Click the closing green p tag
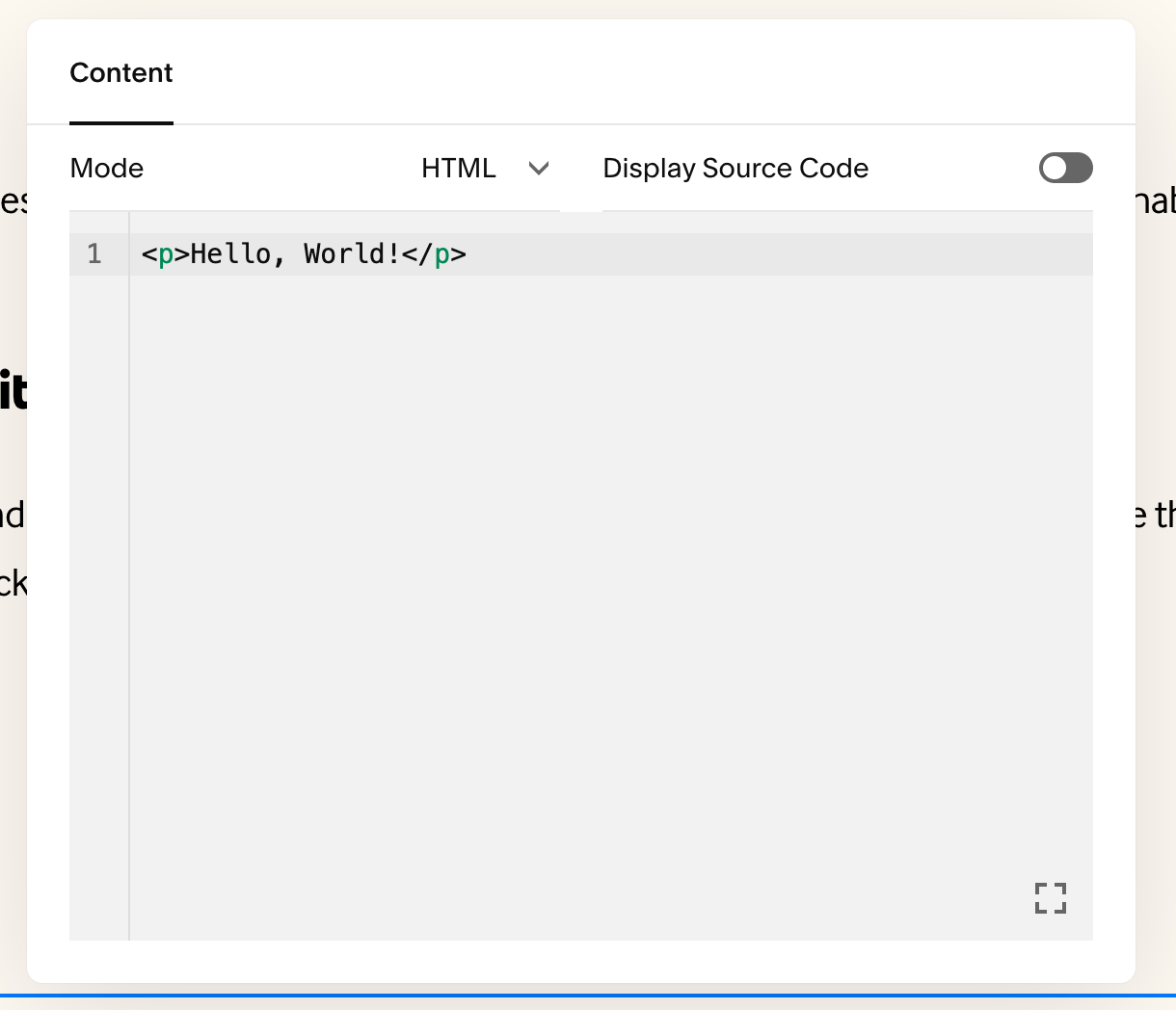Screen dimensions: 1176x1010 click(x=442, y=254)
